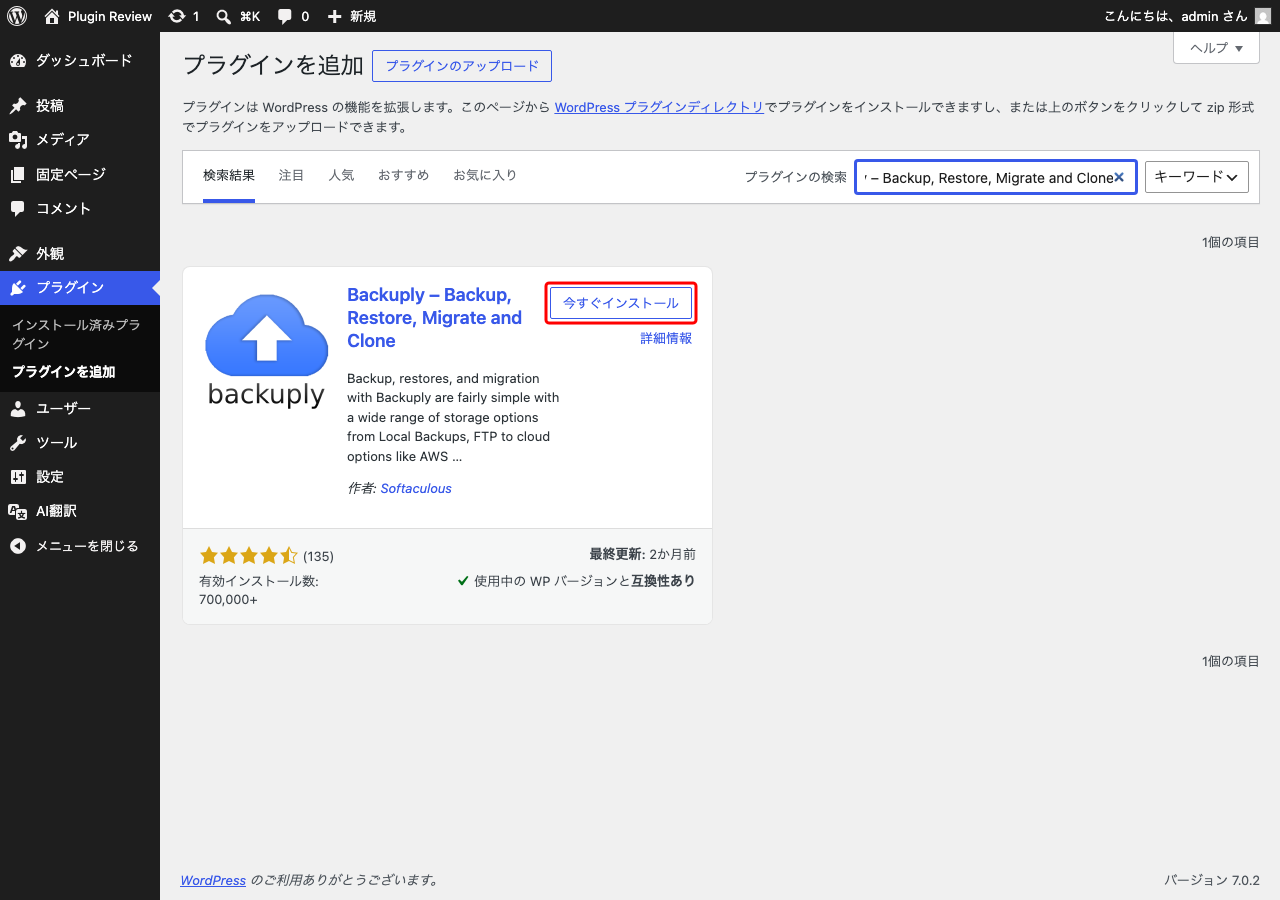
Task: Switch to the おすすめ tab
Action: tap(403, 176)
